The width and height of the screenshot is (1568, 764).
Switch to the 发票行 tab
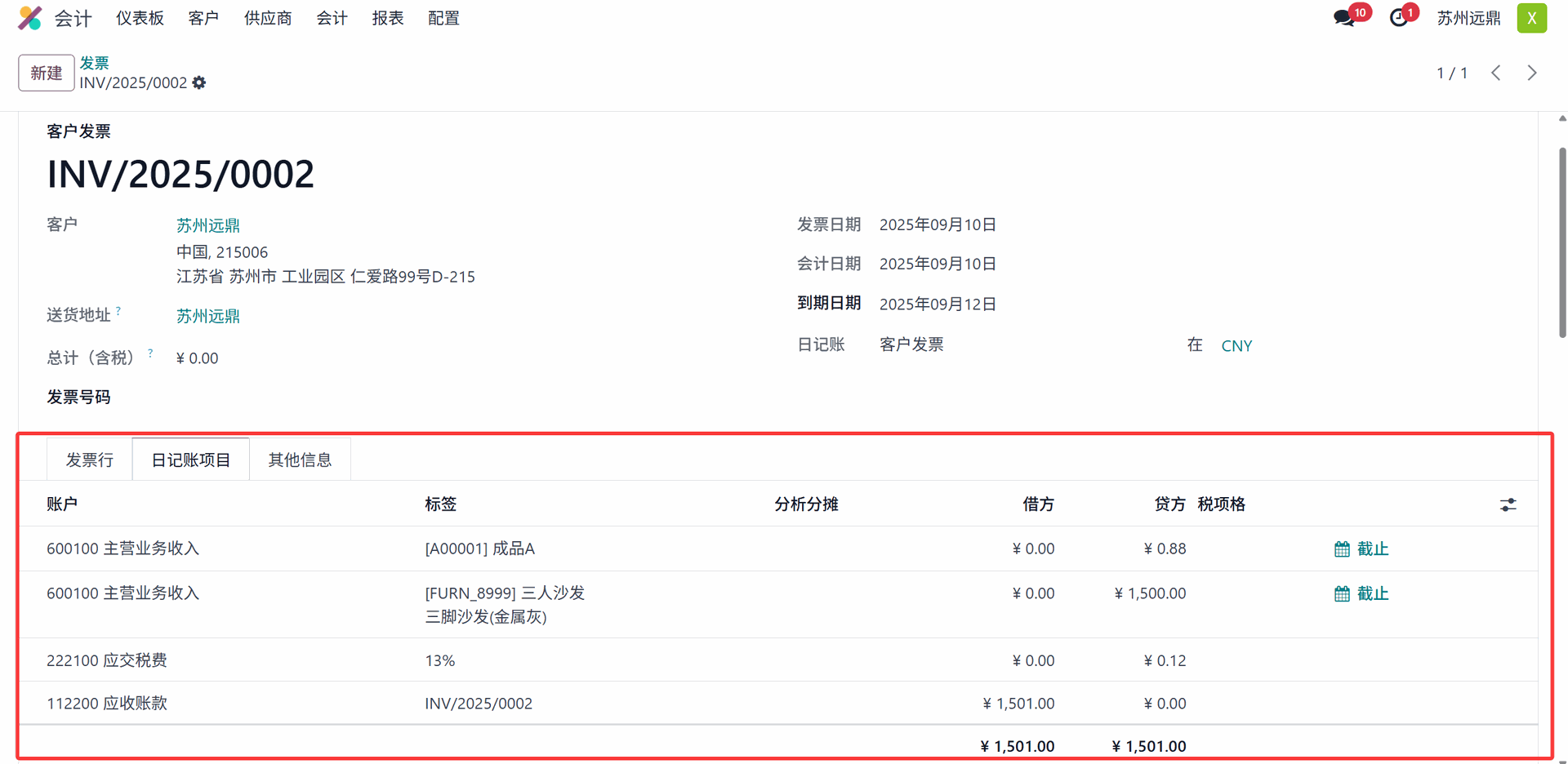pyautogui.click(x=90, y=460)
